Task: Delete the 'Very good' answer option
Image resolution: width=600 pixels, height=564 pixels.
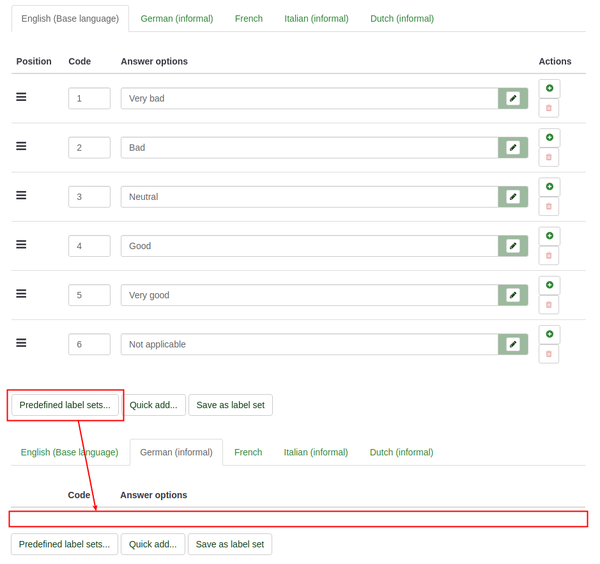Action: [549, 305]
